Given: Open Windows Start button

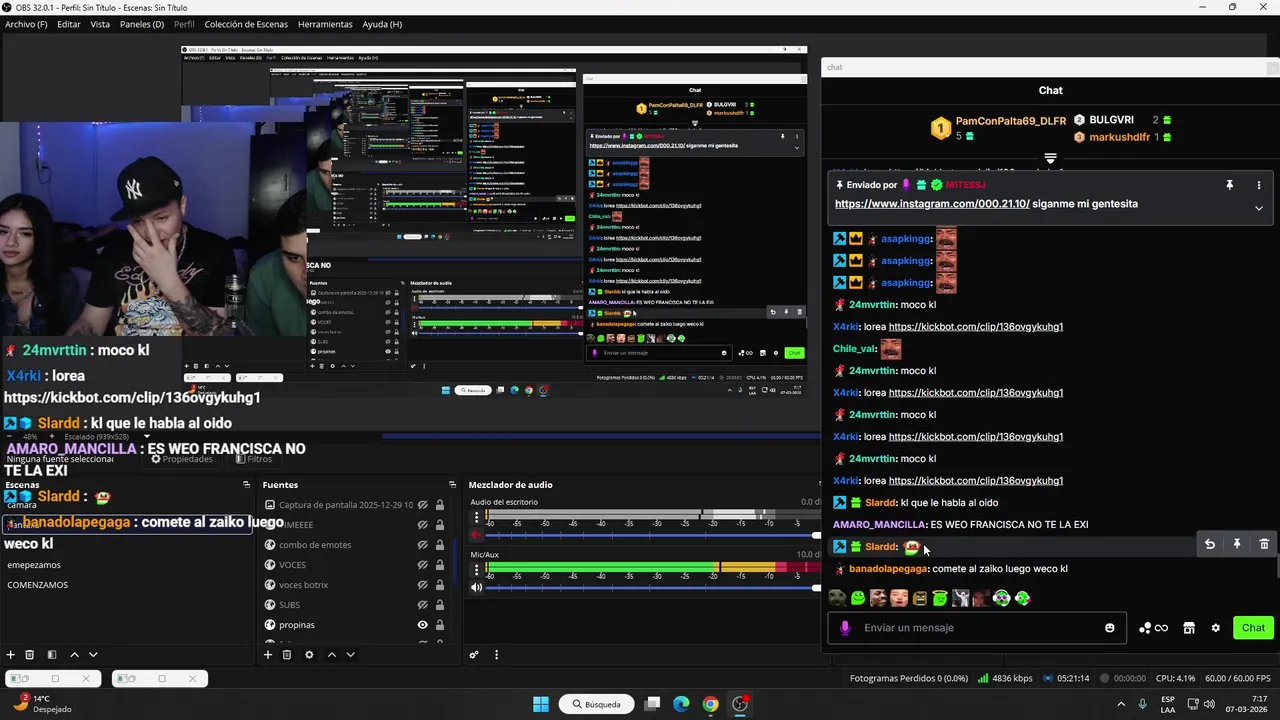Looking at the screenshot, I should coord(541,704).
